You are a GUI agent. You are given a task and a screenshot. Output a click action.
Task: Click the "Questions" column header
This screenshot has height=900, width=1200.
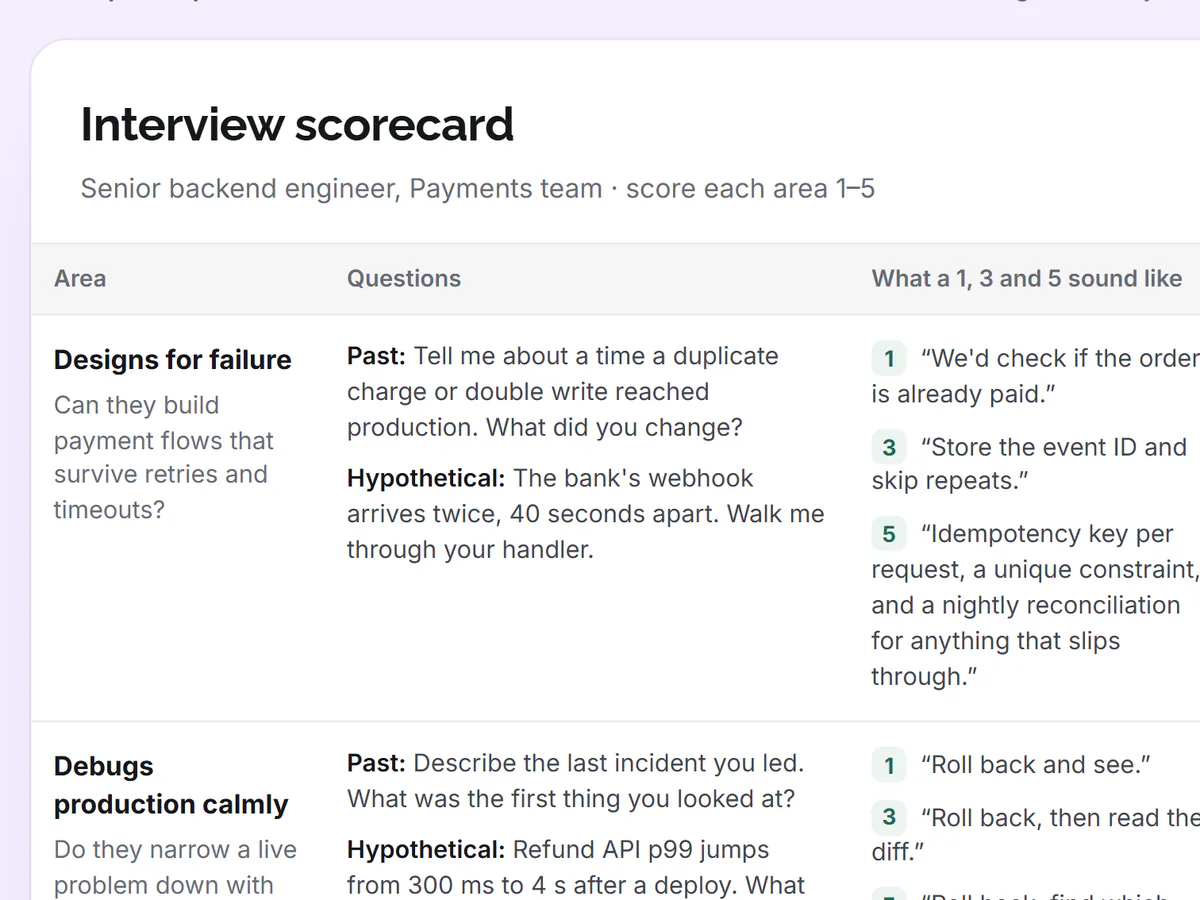coord(404,279)
